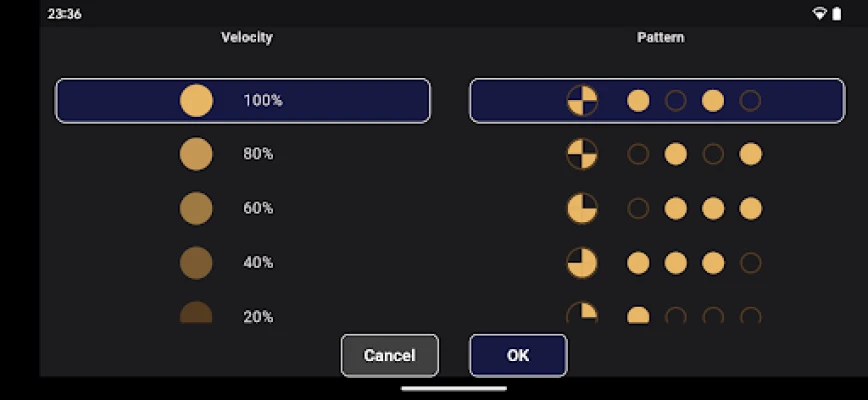The width and height of the screenshot is (868, 400).
Task: Click the empty first dot in the third pattern row
Action: point(638,208)
